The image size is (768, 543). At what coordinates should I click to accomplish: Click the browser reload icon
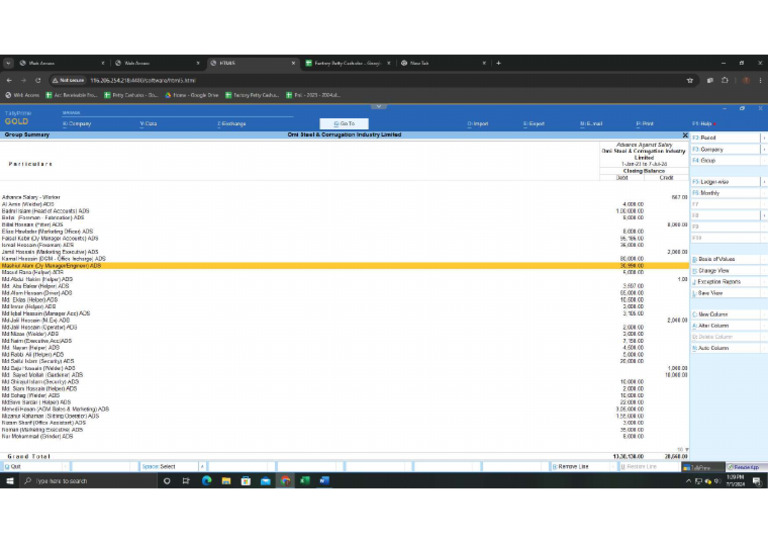(x=38, y=80)
